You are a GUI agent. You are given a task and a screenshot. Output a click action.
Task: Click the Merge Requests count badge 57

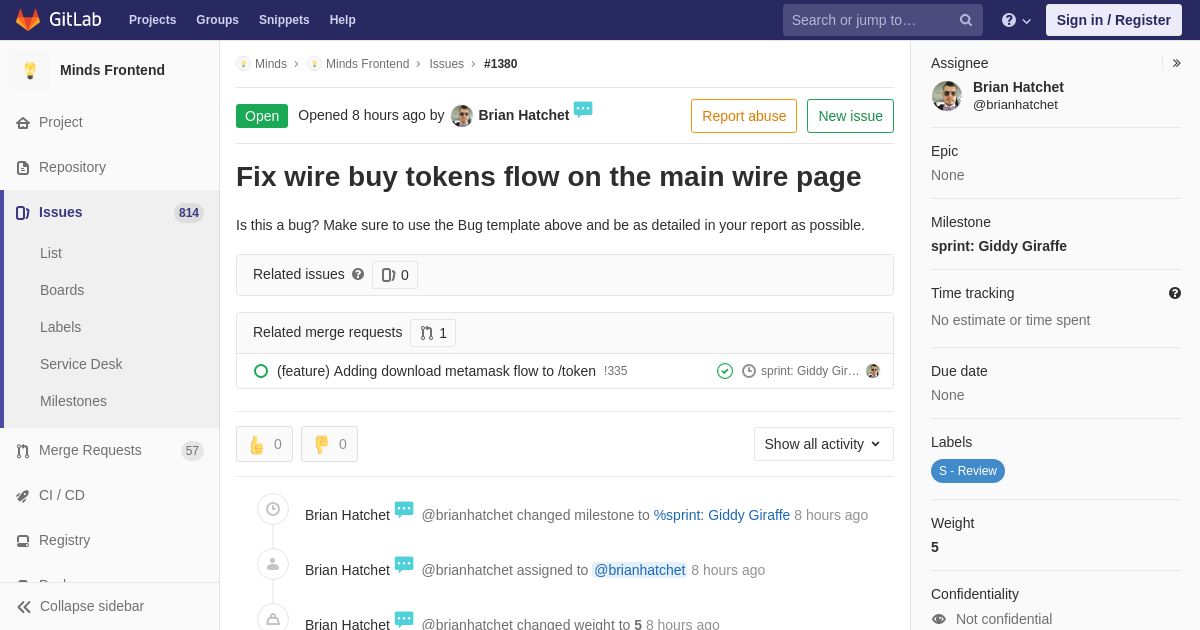[x=192, y=451]
